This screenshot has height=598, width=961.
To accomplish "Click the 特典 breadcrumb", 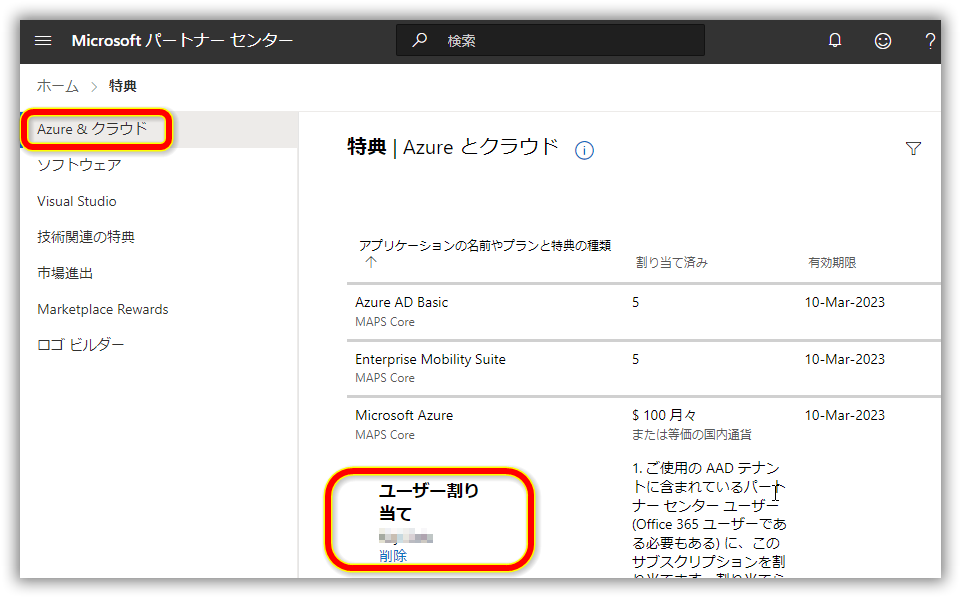I will (x=123, y=86).
